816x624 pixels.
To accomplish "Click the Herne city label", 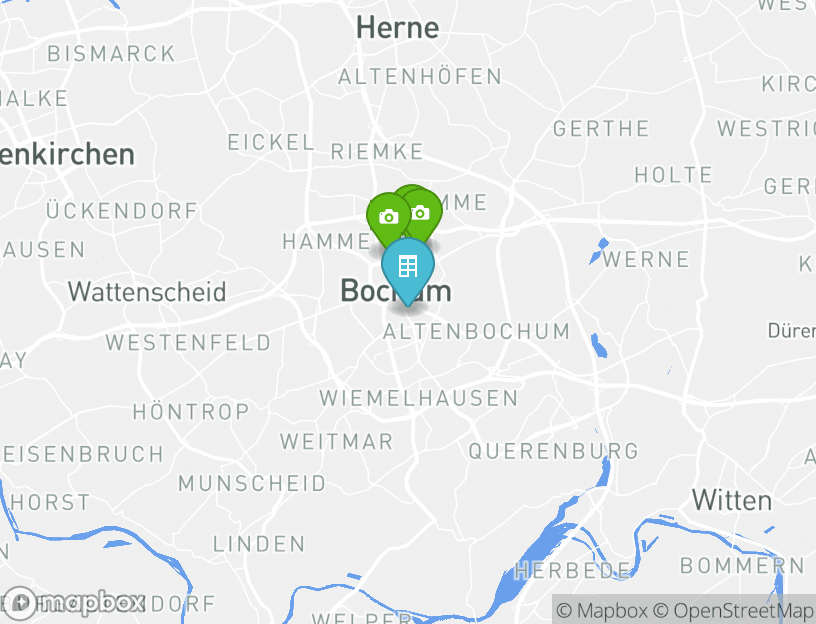I will [x=398, y=27].
